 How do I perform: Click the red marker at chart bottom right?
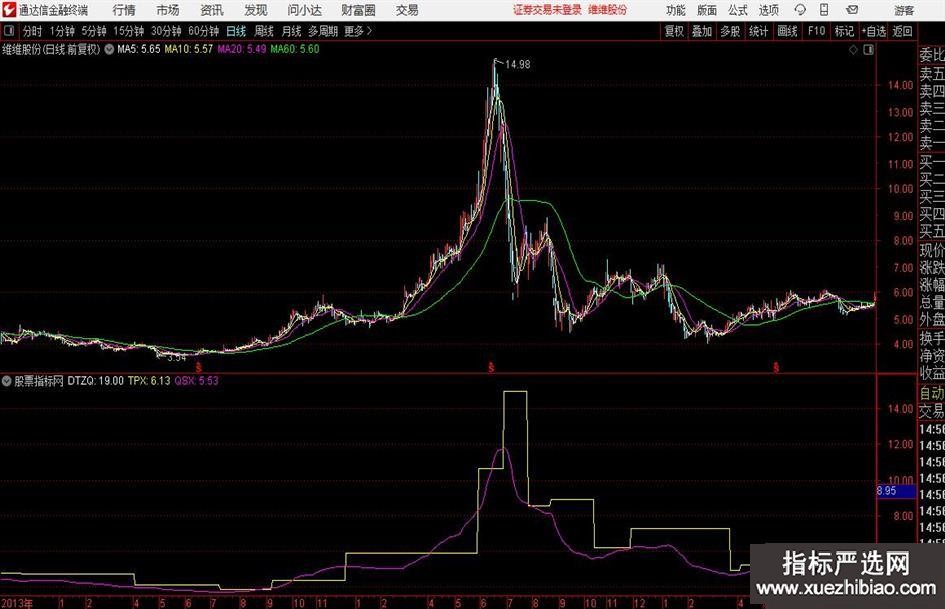(776, 367)
